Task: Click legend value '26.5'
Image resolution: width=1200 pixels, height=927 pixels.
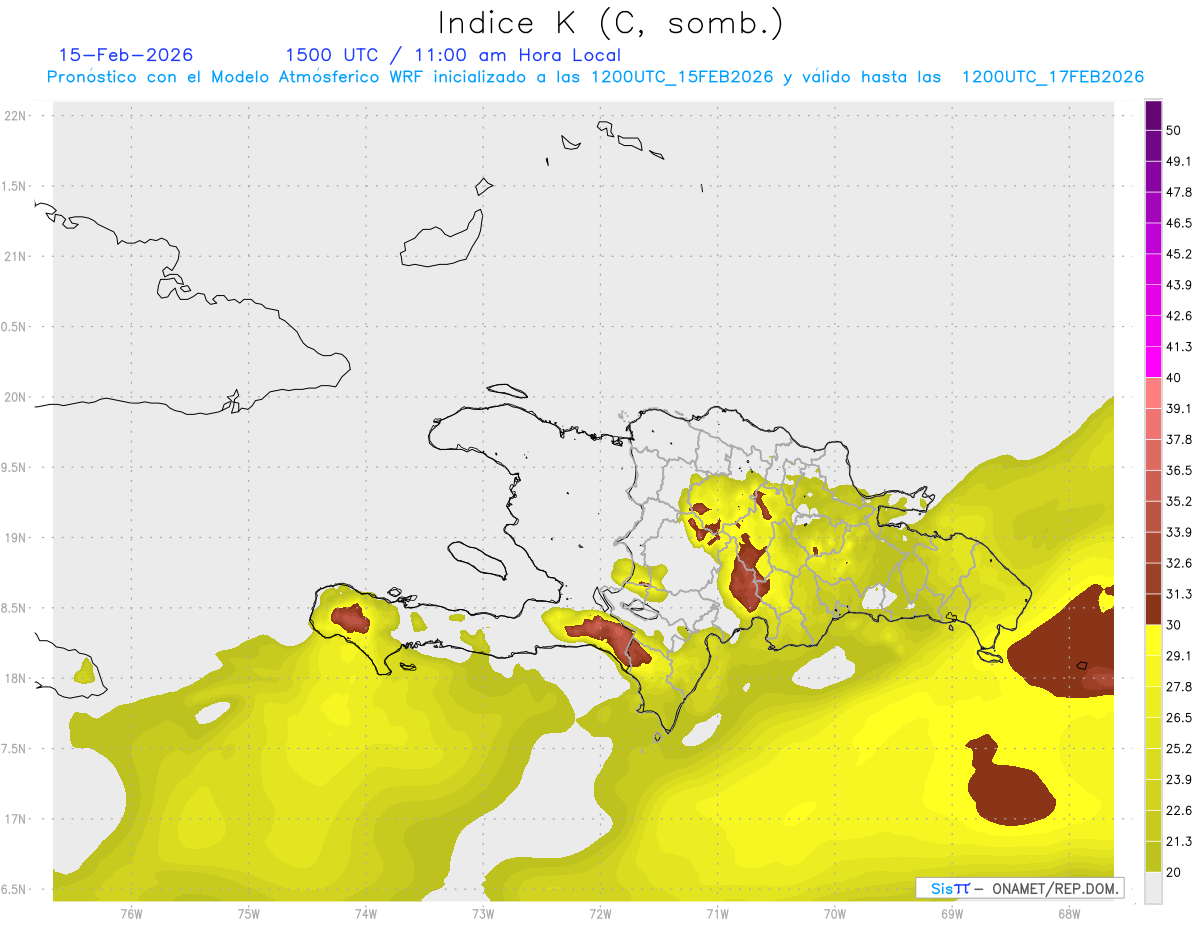Action: pos(1179,718)
